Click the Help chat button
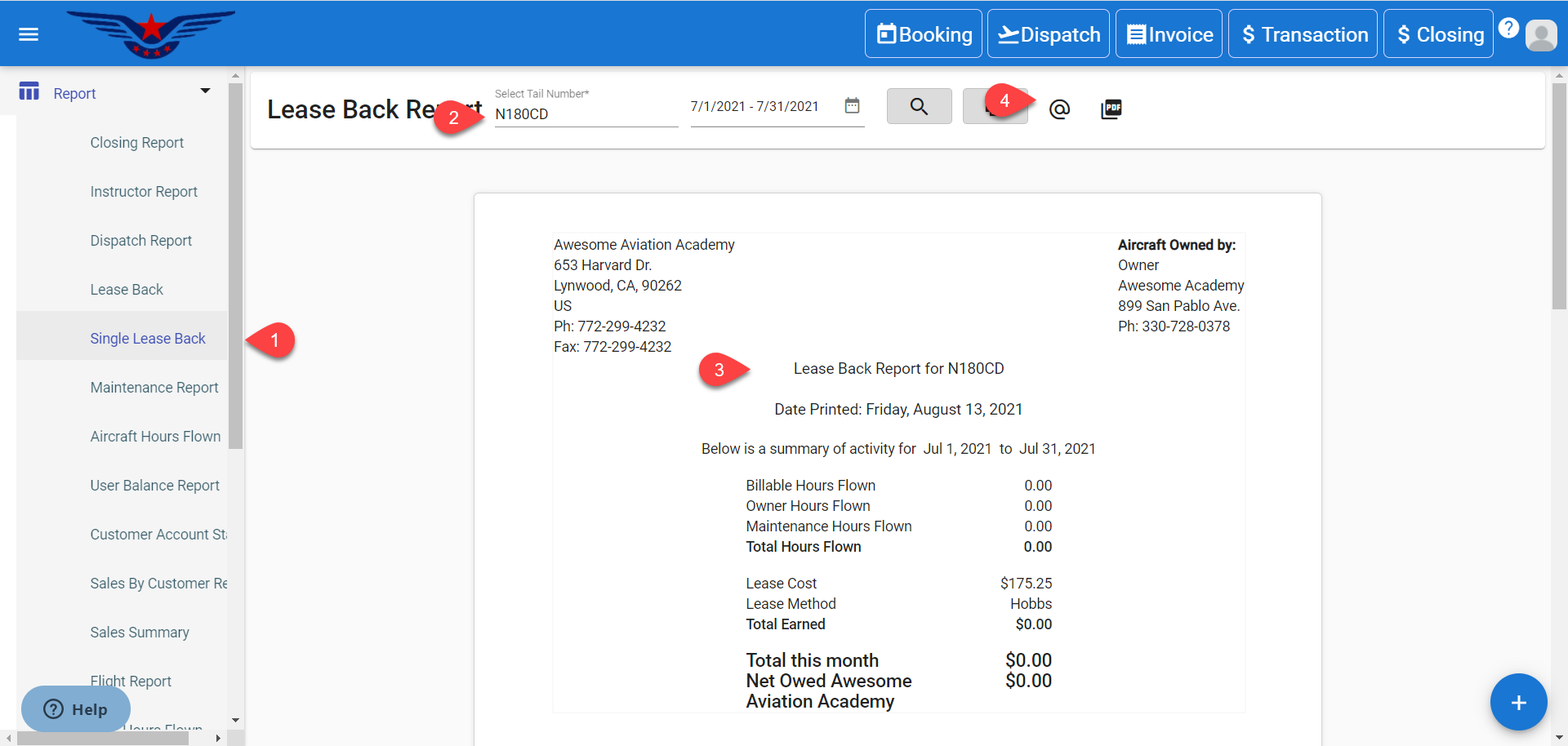The width and height of the screenshot is (1568, 746). 76,708
